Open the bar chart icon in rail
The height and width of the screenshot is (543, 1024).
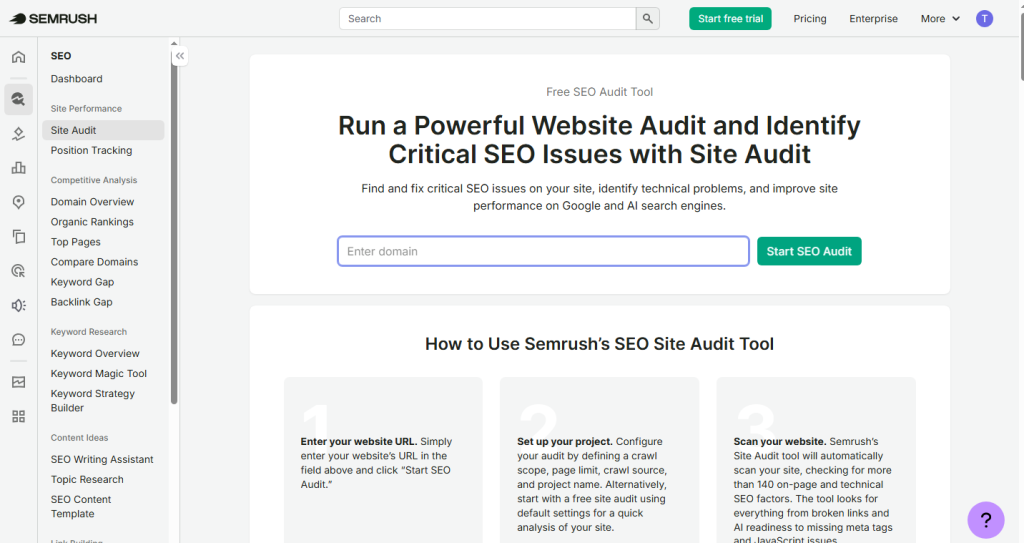[x=18, y=168]
